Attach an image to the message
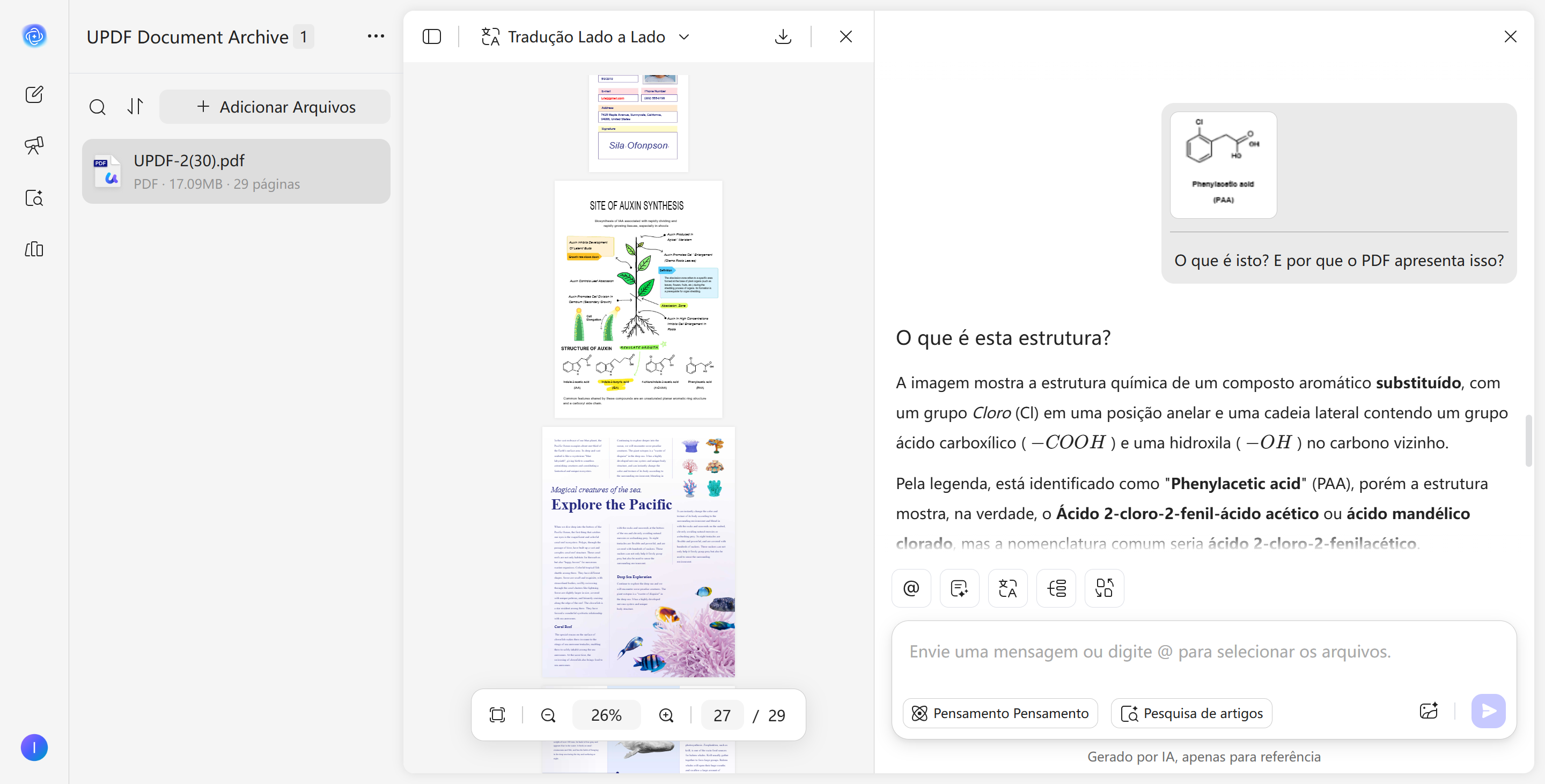Screen dimensions: 1545x784 coord(1429,712)
